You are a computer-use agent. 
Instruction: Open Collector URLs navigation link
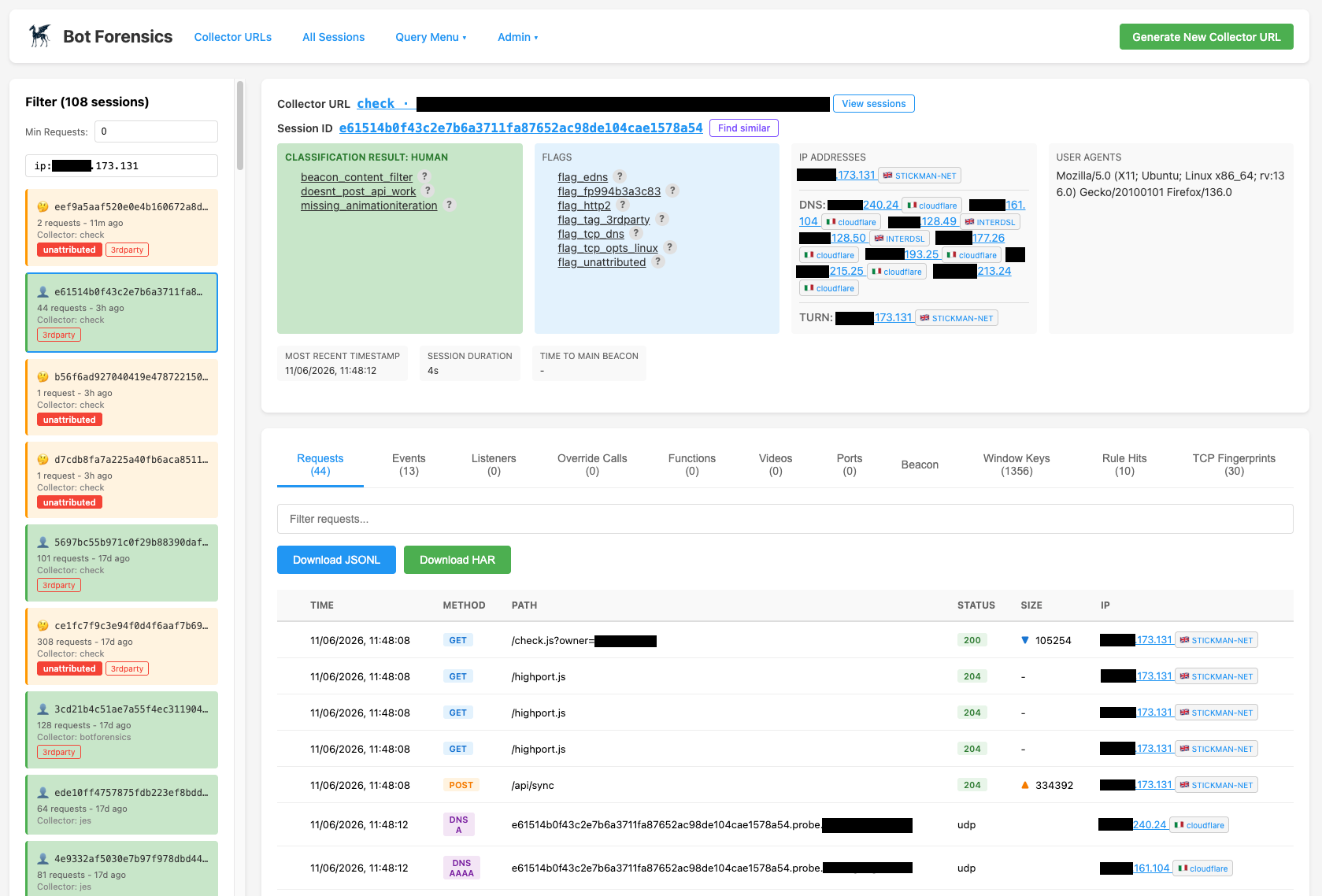pyautogui.click(x=233, y=37)
